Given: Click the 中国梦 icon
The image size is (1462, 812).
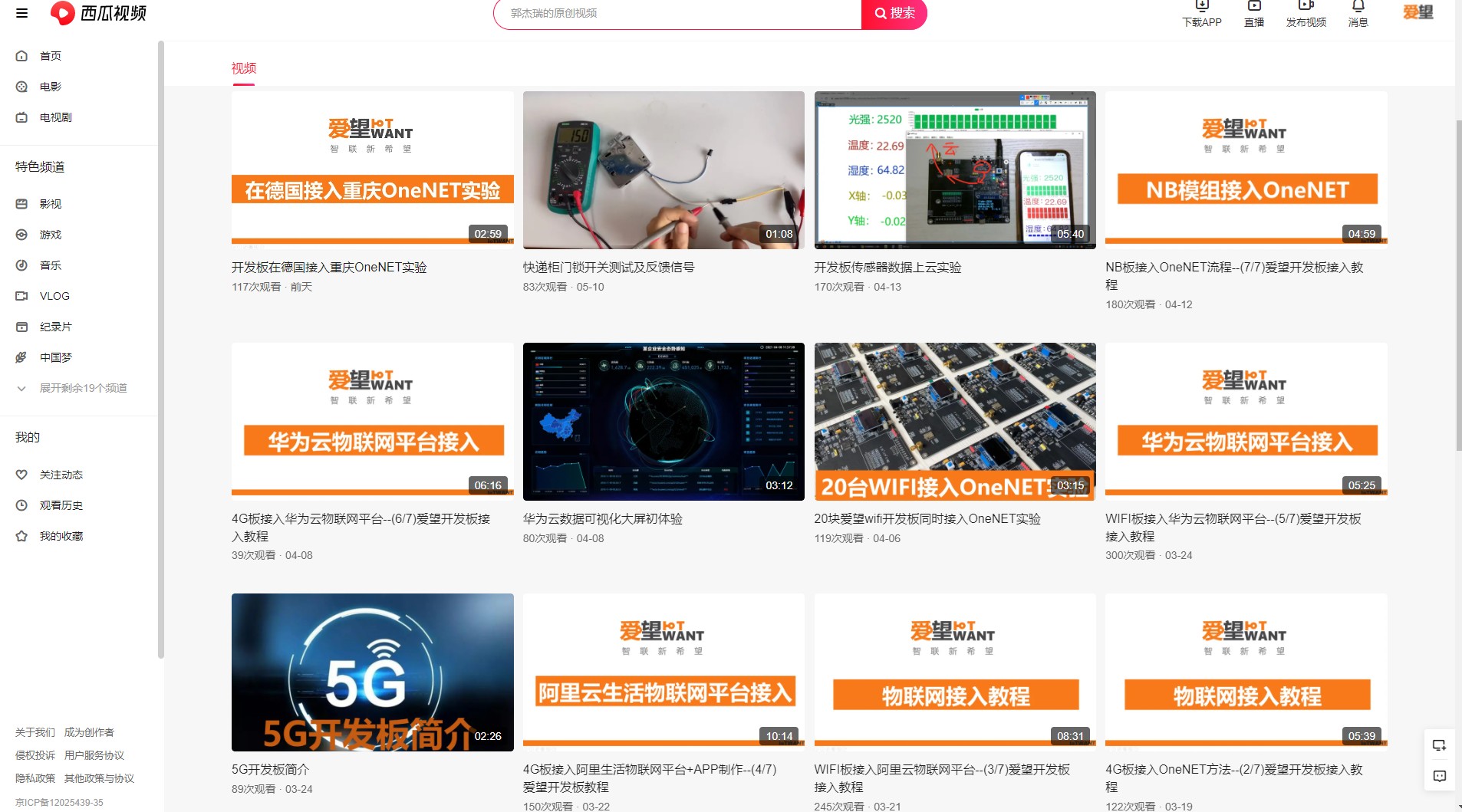Looking at the screenshot, I should pyautogui.click(x=21, y=357).
